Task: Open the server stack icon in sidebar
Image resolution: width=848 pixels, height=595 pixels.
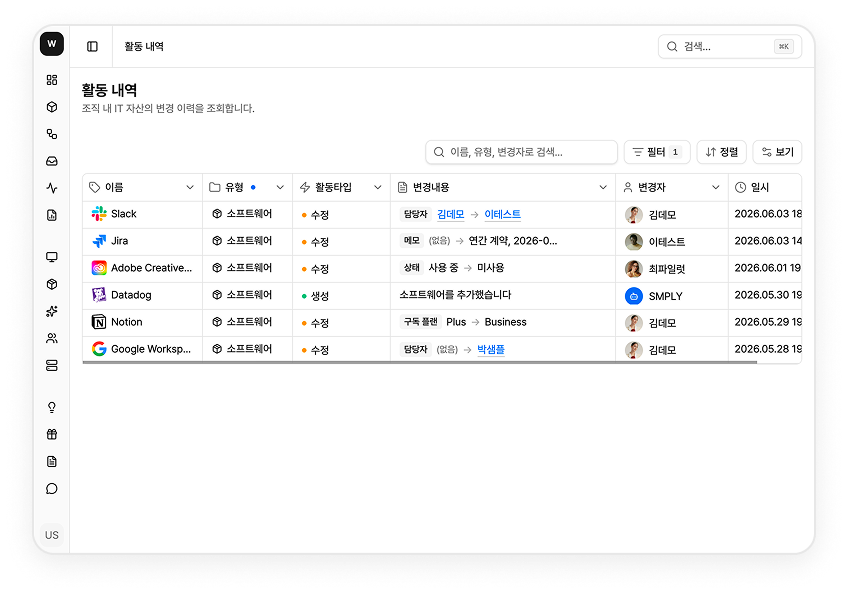Action: (x=52, y=366)
